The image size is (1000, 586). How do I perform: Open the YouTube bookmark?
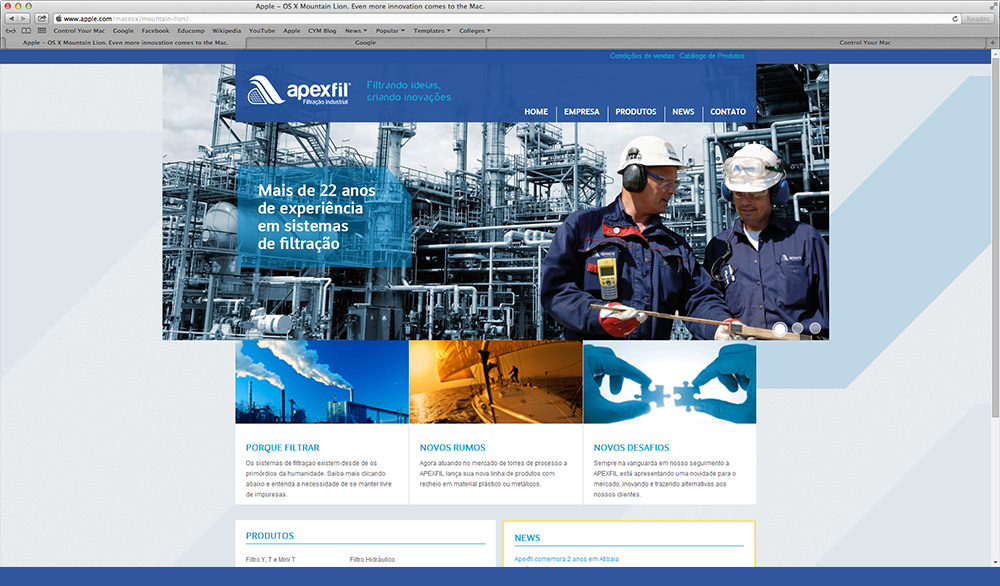261,31
